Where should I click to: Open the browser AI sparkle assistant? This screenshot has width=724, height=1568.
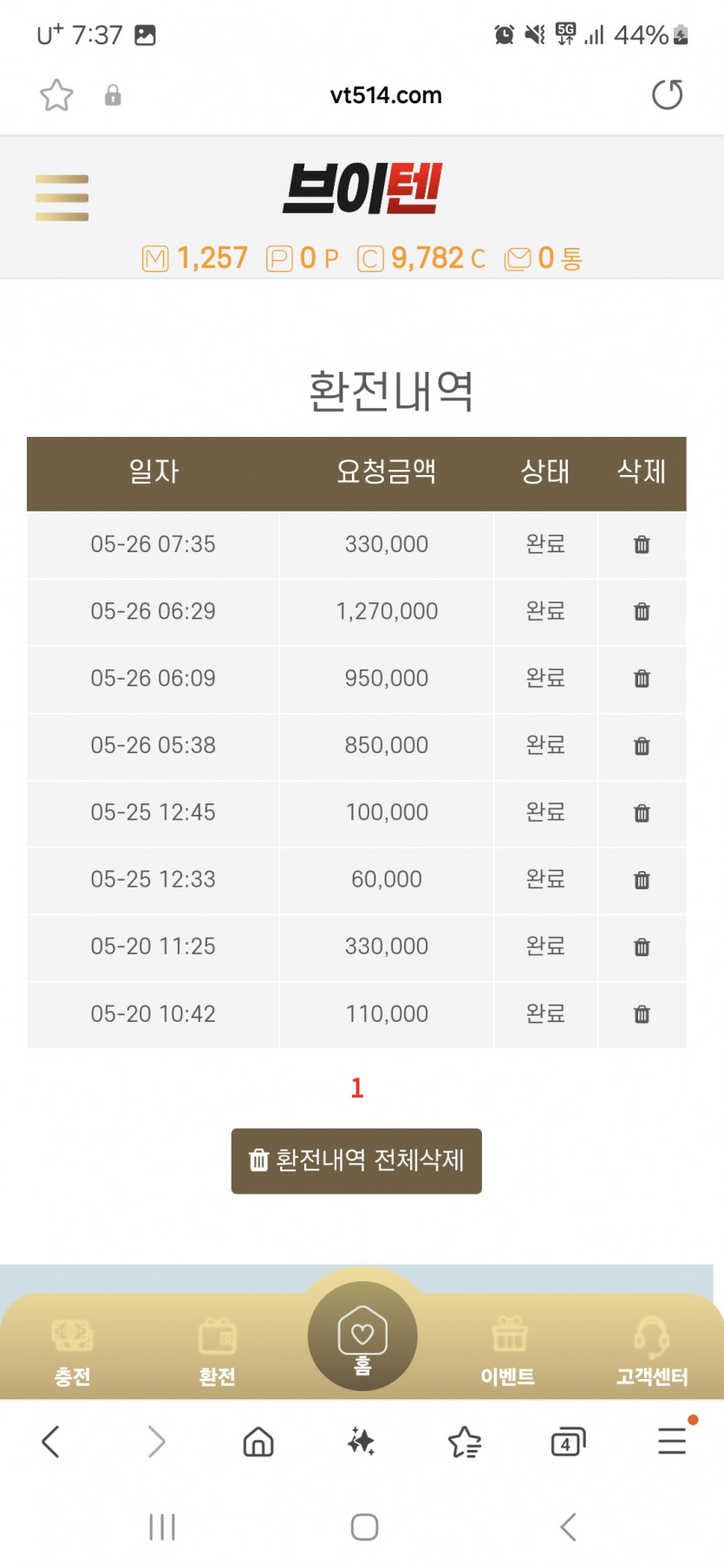coord(361,1441)
